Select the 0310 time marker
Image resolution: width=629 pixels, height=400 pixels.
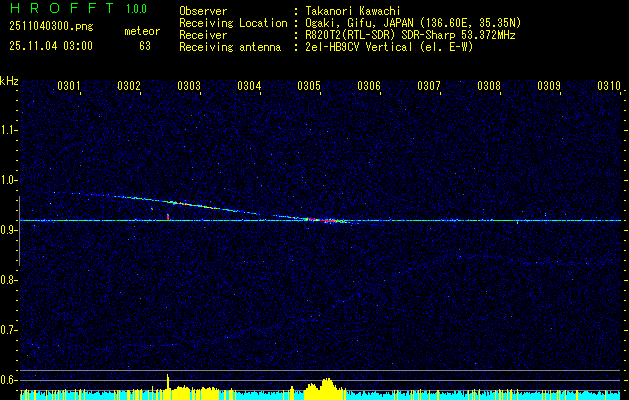coord(609,86)
